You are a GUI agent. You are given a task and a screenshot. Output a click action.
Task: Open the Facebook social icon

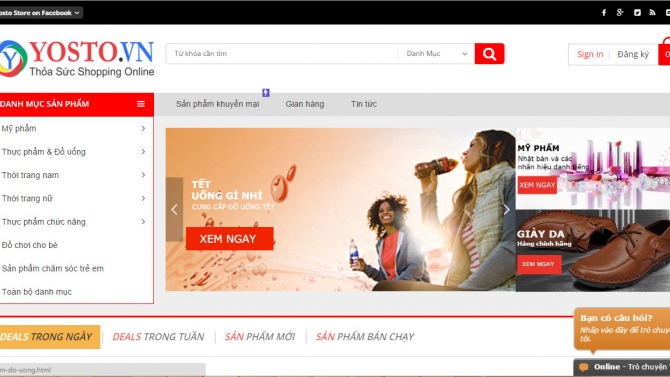pyautogui.click(x=604, y=13)
